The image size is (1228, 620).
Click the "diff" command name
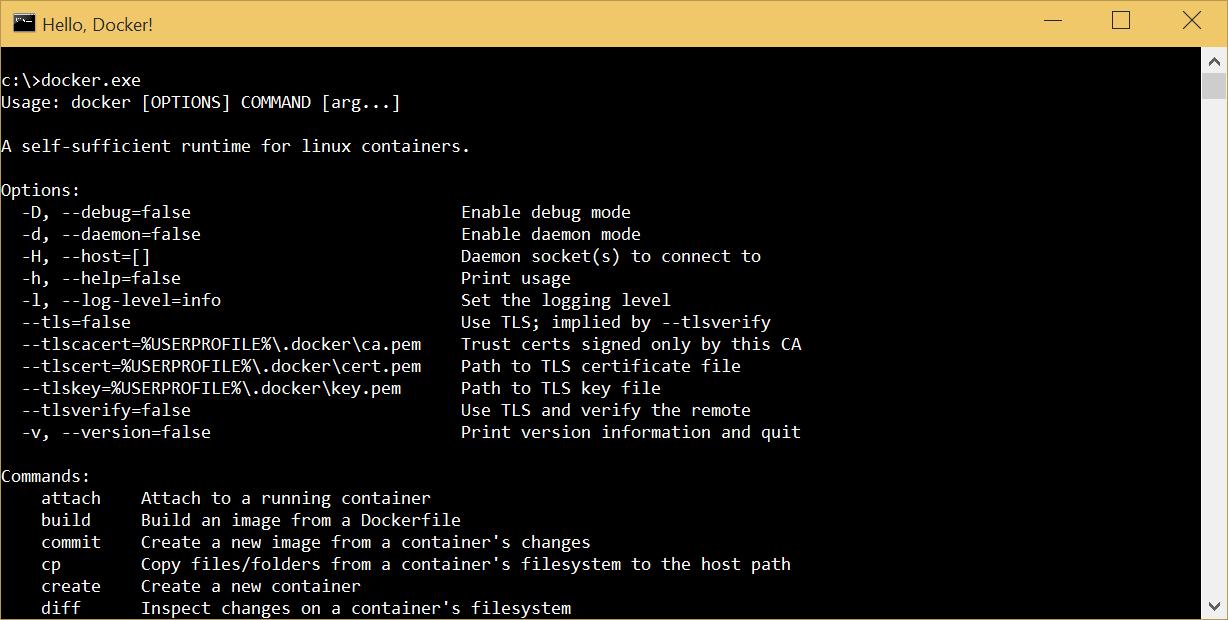click(x=61, y=608)
